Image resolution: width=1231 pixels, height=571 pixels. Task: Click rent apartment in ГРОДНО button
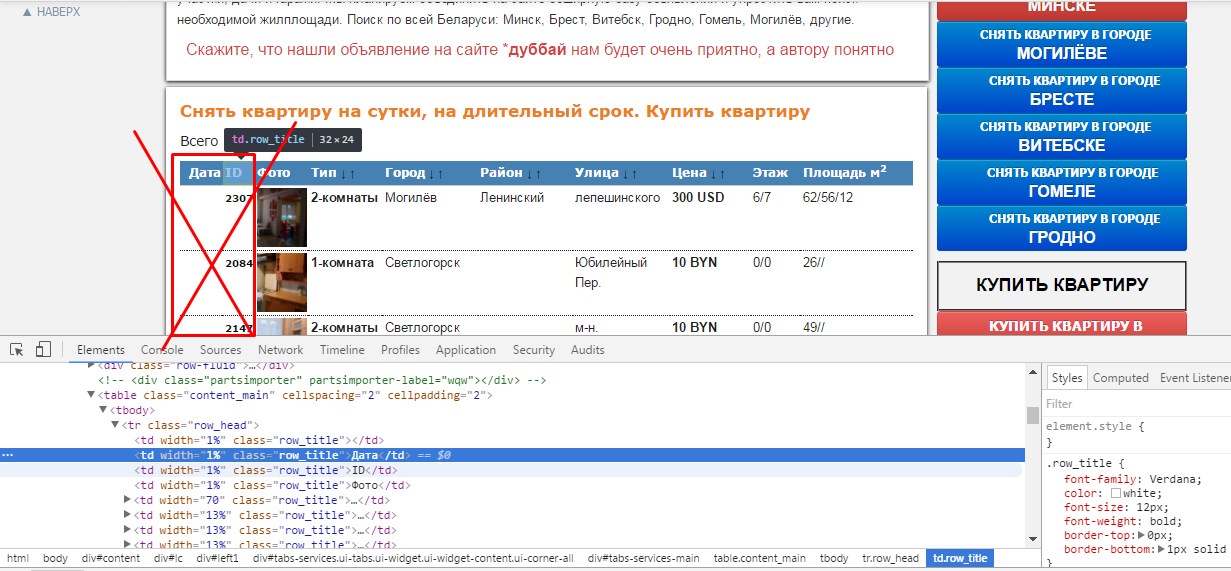coord(1062,228)
